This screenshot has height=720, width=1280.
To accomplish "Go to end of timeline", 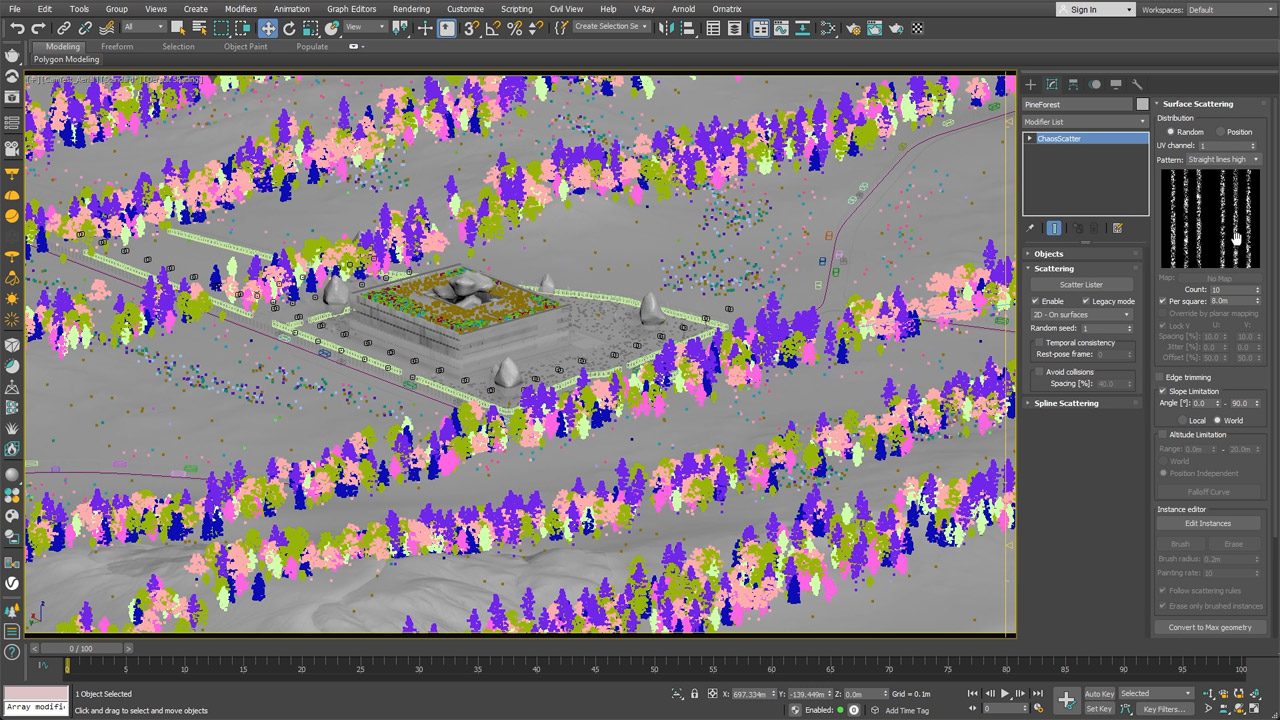I will (x=1038, y=693).
